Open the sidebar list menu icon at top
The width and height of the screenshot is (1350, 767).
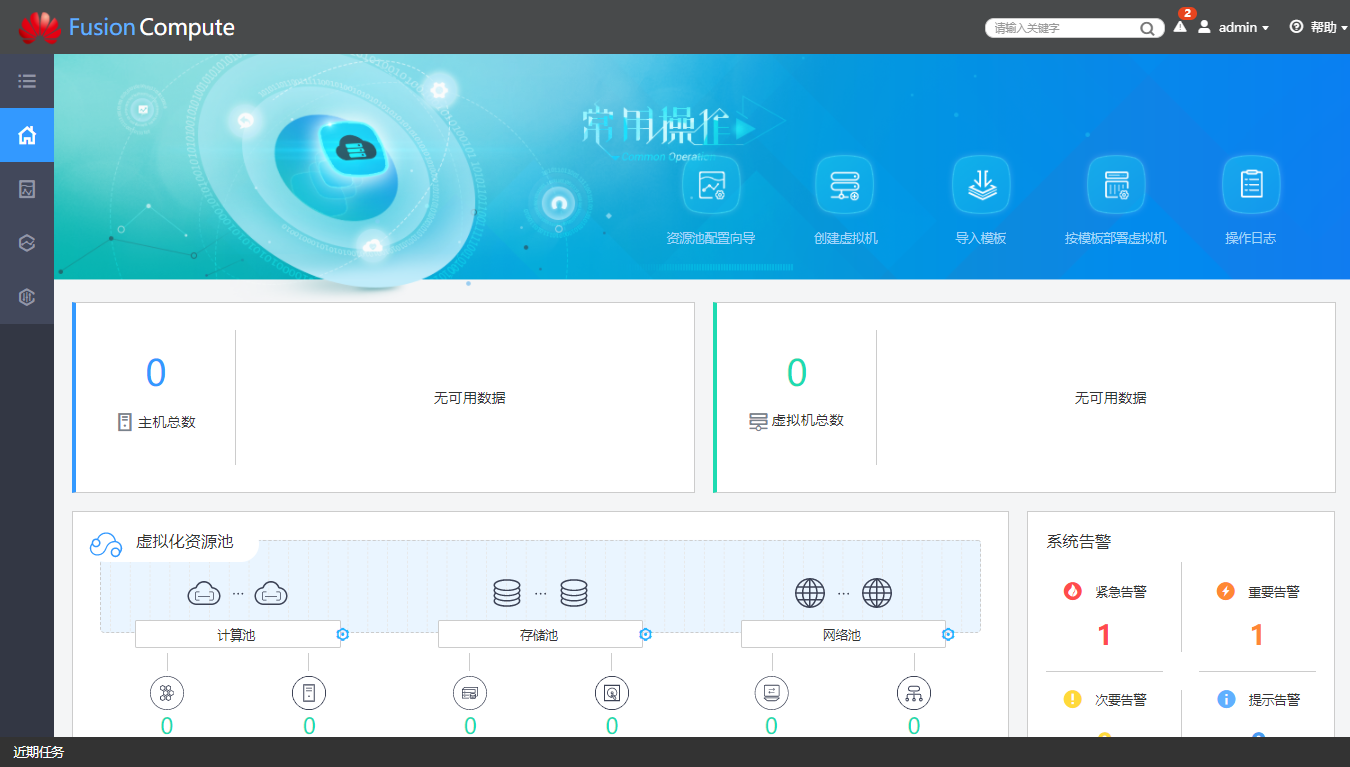point(27,81)
